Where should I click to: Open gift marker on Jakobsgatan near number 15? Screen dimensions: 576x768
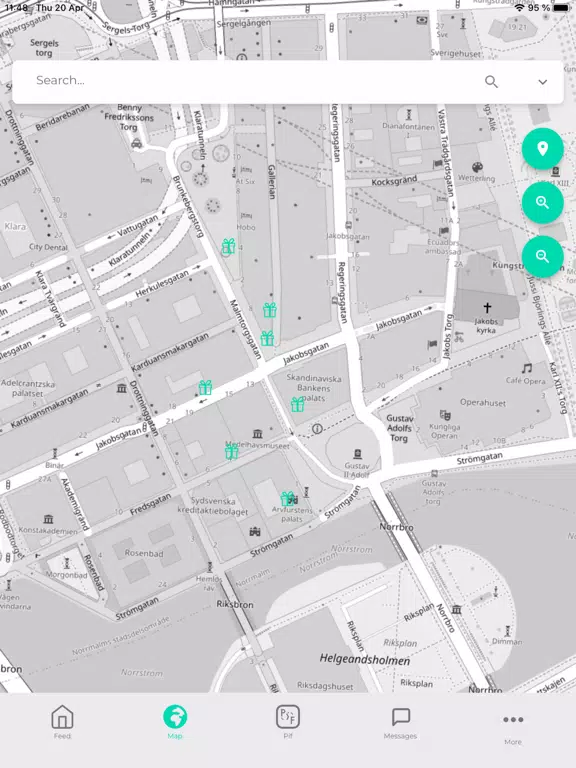point(205,387)
